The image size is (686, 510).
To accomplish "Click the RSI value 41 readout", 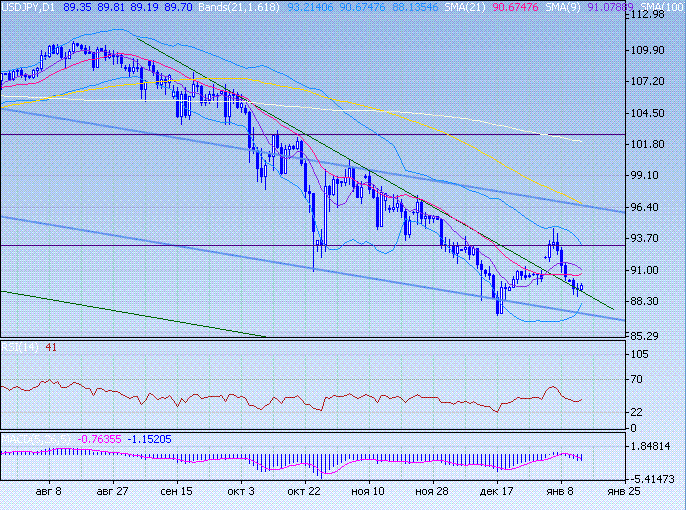I will (x=51, y=347).
